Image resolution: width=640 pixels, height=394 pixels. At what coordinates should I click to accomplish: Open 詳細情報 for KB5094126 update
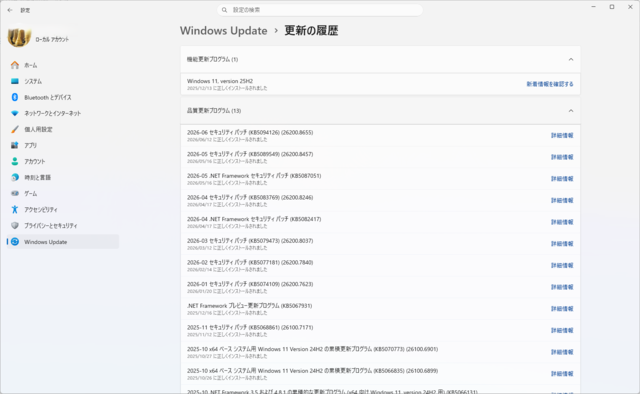tap(562, 136)
